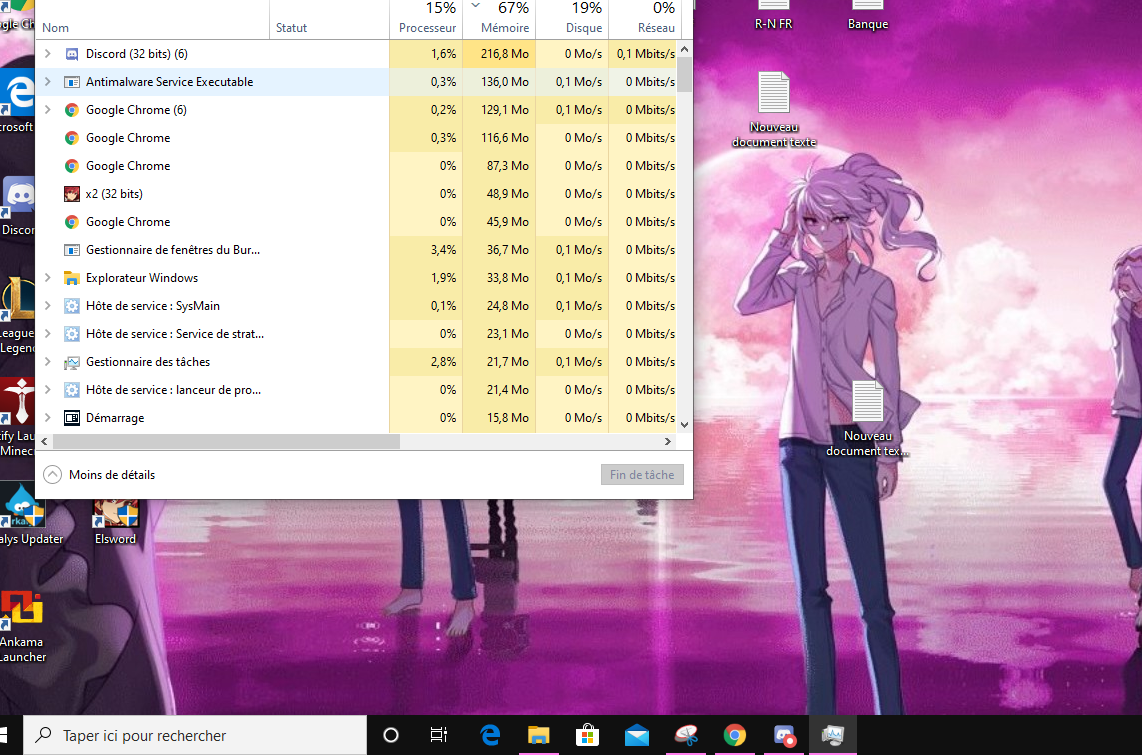Open Task View in the taskbar
The height and width of the screenshot is (755, 1142).
pos(438,735)
